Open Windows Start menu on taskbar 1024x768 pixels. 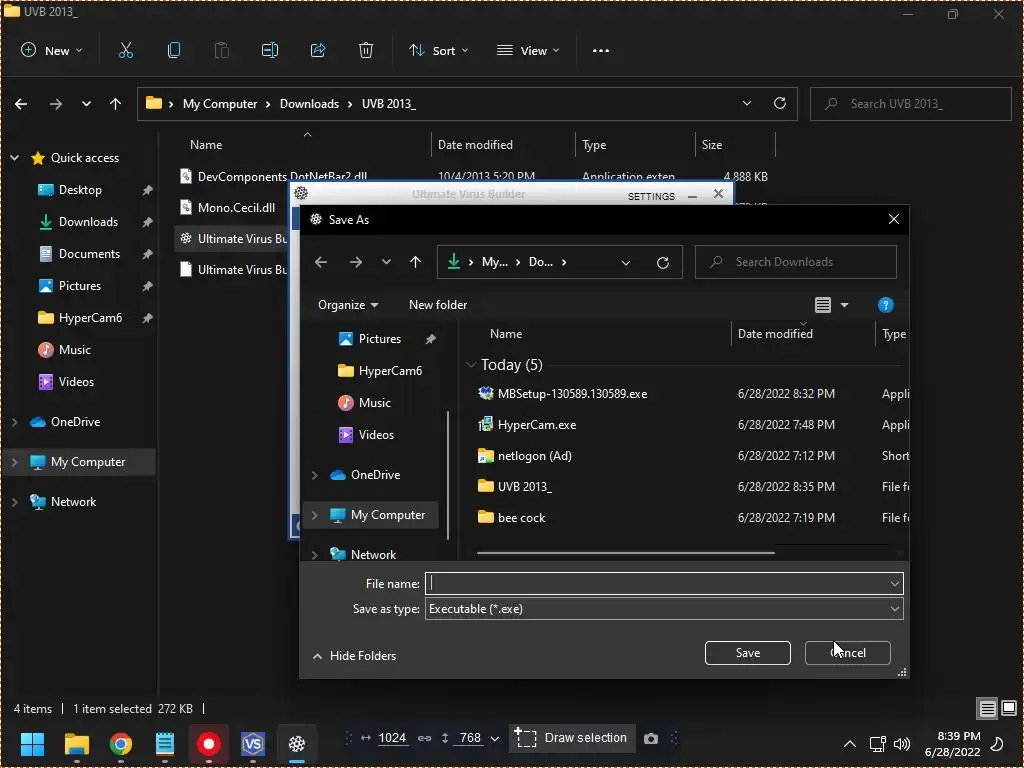click(32, 743)
